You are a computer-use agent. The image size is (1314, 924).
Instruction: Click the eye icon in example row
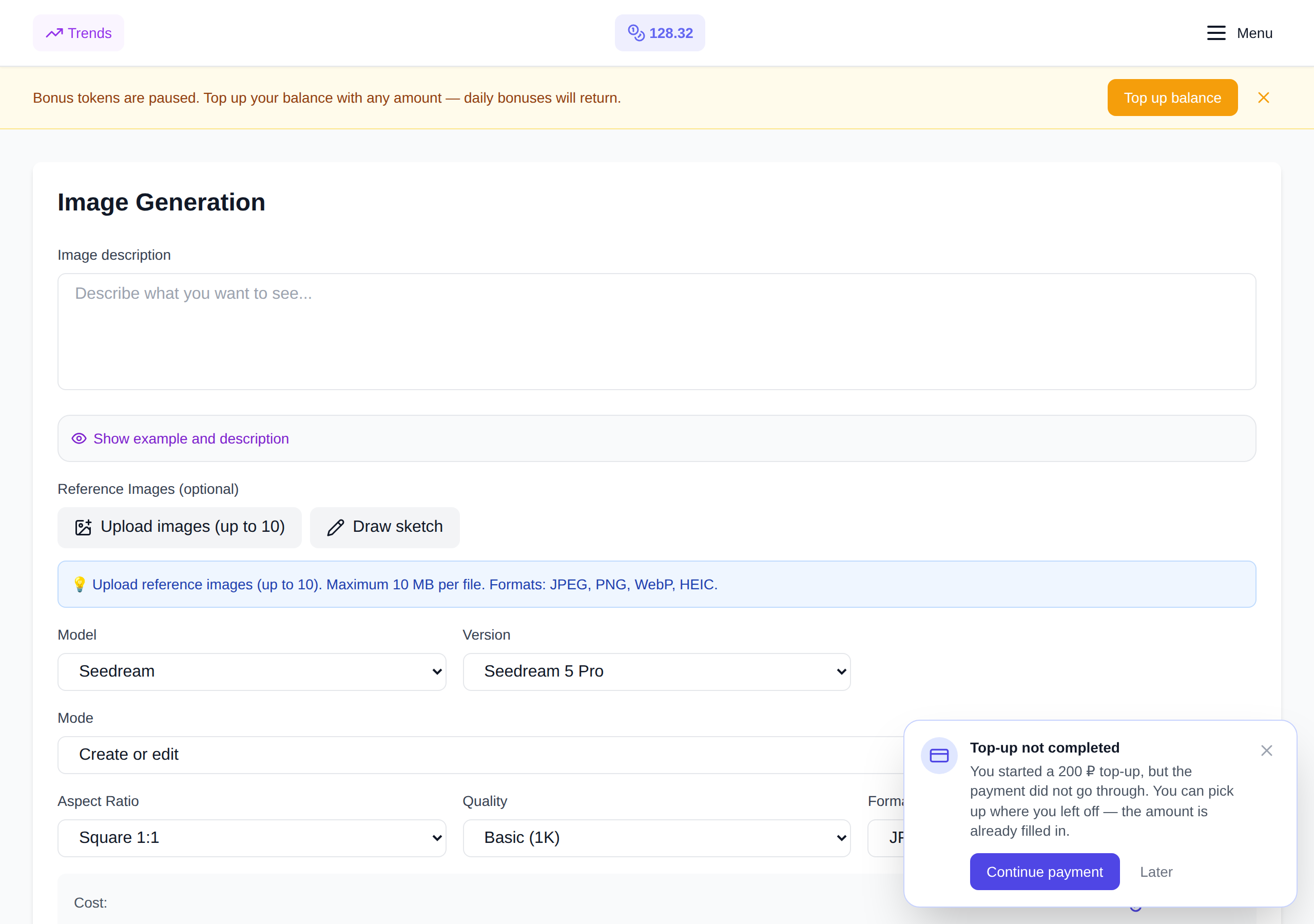click(79, 438)
